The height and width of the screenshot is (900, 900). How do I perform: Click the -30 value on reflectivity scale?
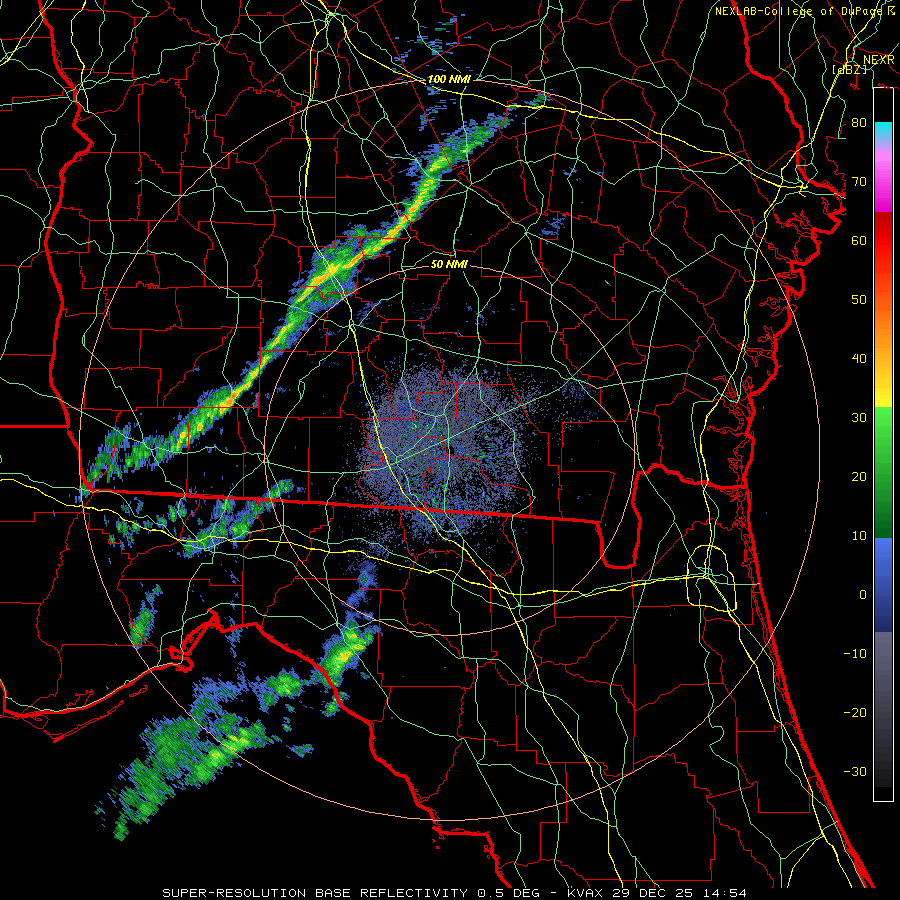click(855, 771)
